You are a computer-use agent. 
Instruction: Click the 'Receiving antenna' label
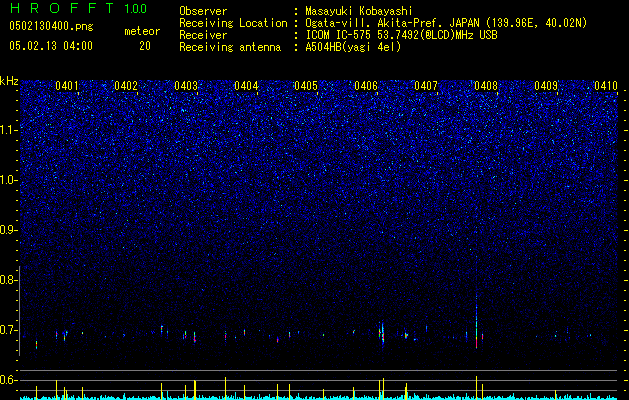(x=230, y=47)
